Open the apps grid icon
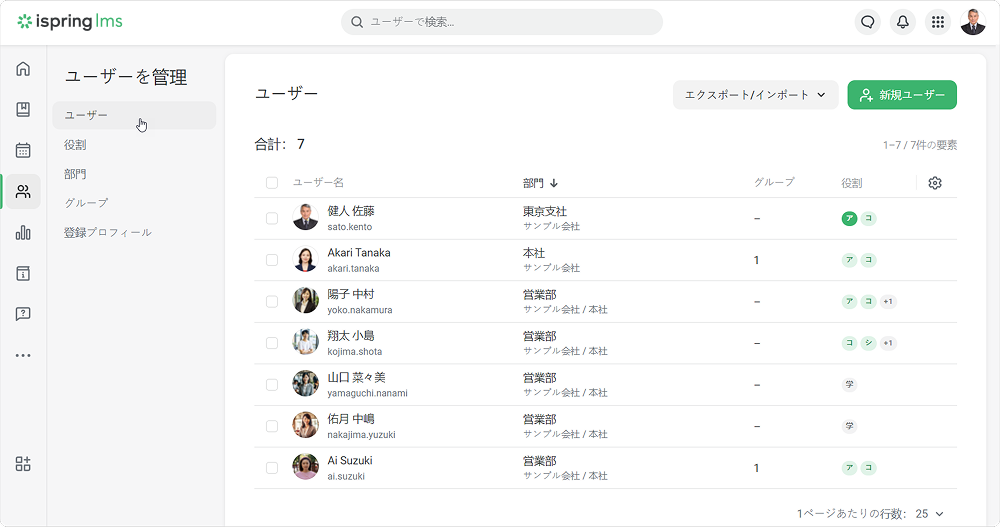 click(937, 22)
